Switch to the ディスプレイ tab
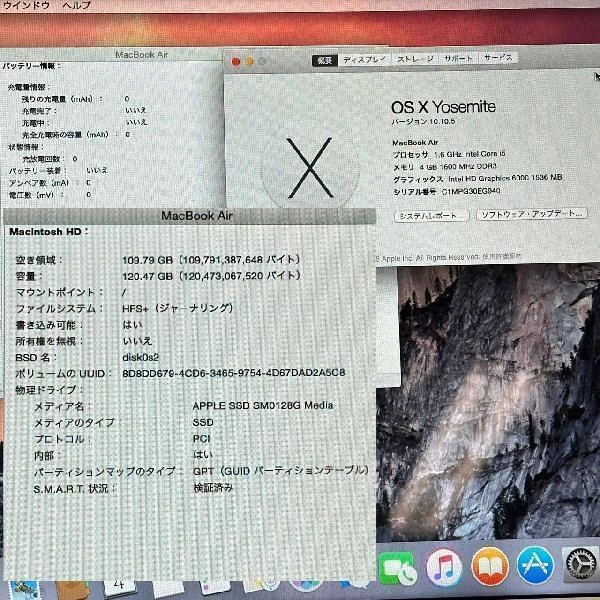The image size is (600, 600). [x=364, y=60]
